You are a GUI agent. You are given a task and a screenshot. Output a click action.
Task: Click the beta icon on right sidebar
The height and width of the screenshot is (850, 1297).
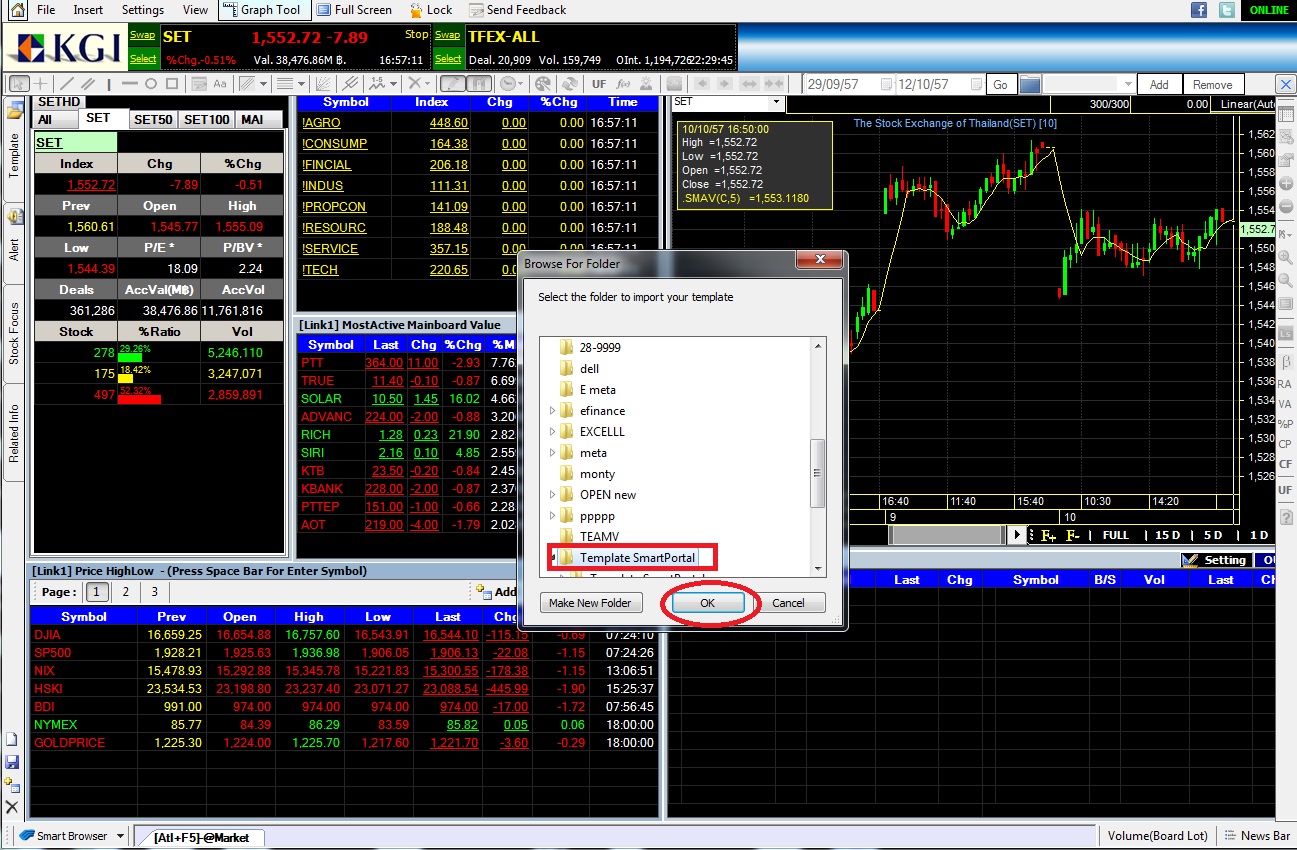tap(1285, 361)
